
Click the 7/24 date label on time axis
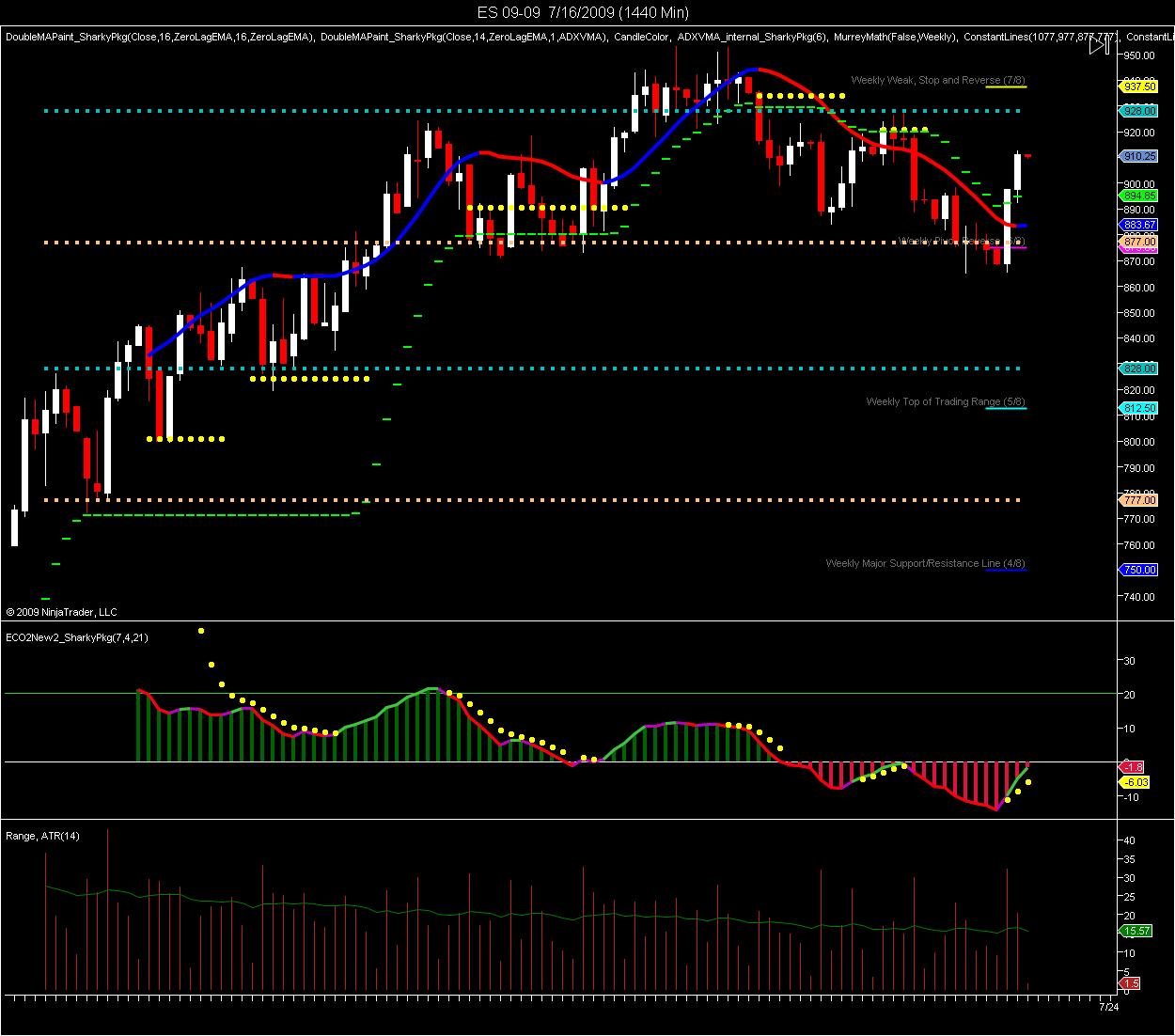(1109, 1007)
